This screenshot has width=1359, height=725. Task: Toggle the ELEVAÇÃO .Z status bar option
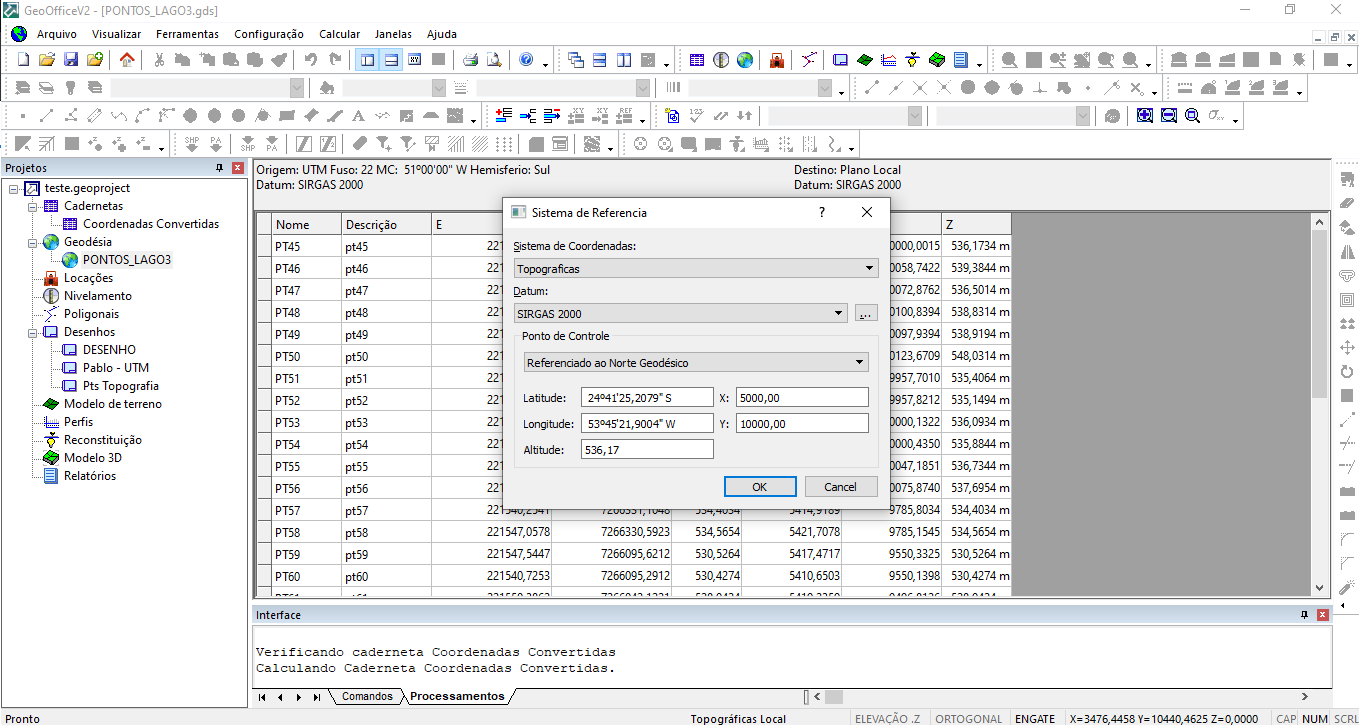(x=887, y=718)
